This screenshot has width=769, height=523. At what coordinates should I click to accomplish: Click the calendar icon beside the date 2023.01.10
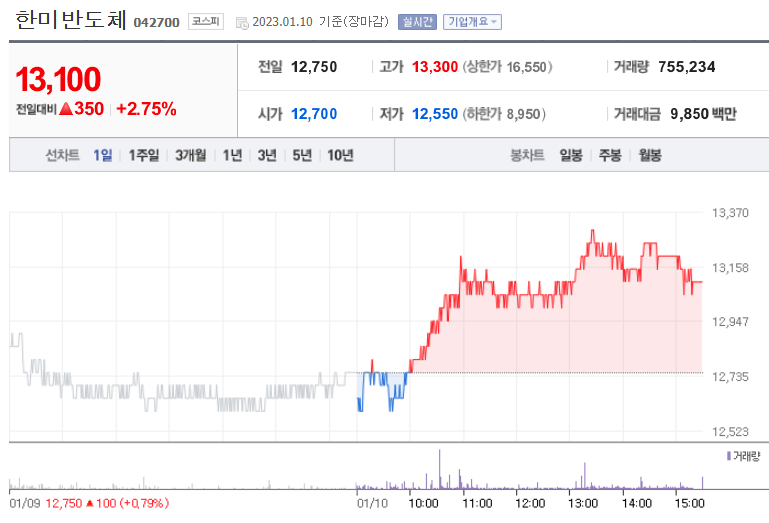242,23
